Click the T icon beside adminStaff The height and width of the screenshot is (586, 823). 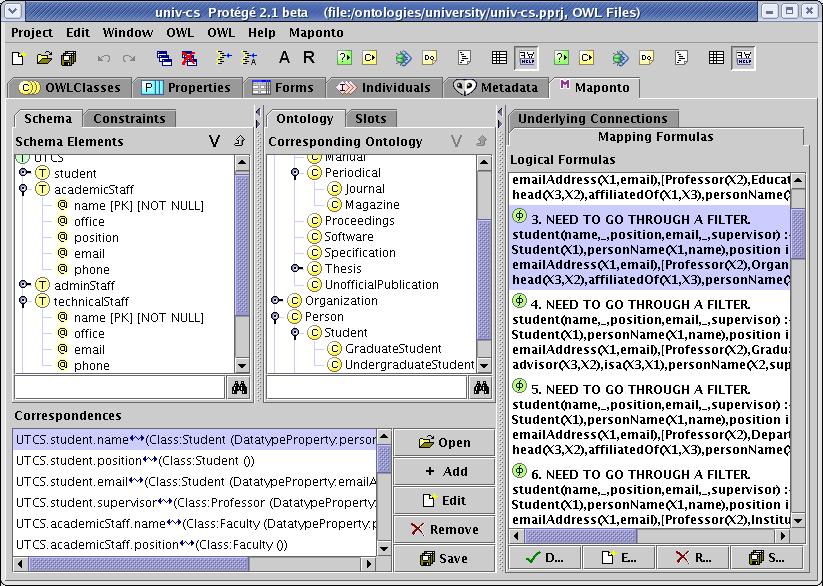click(42, 285)
